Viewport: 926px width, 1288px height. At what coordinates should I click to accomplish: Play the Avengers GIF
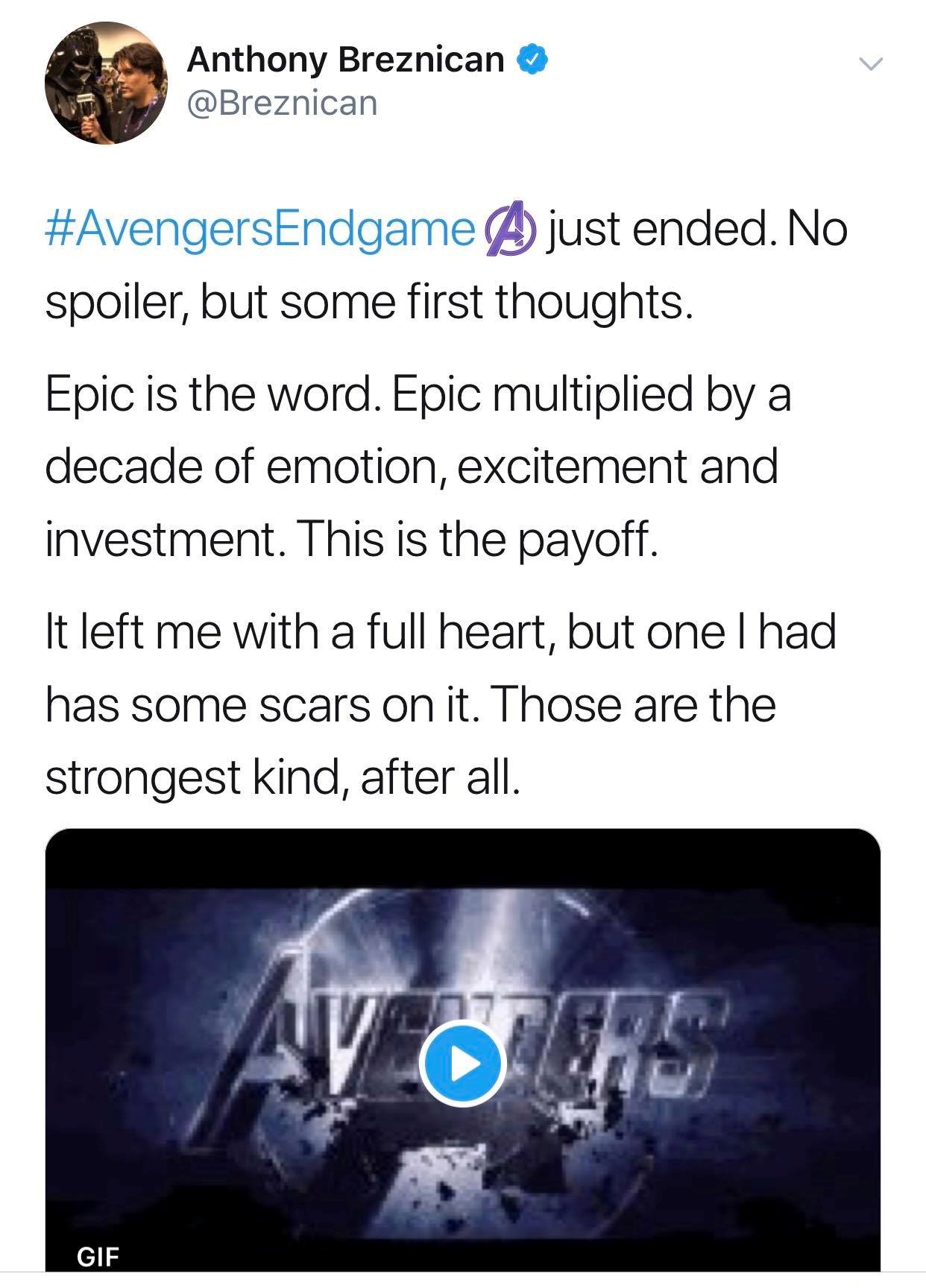click(x=462, y=1064)
